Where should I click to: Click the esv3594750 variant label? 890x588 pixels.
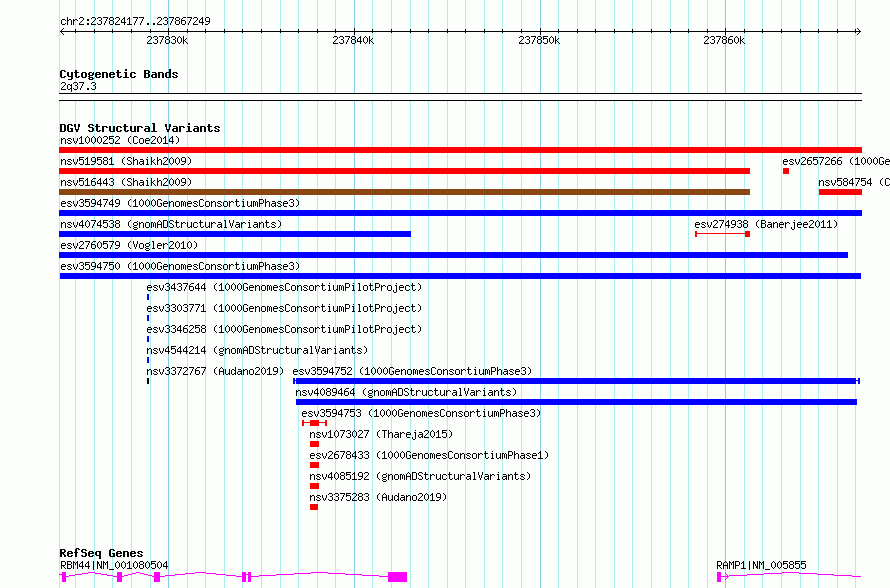[180, 266]
